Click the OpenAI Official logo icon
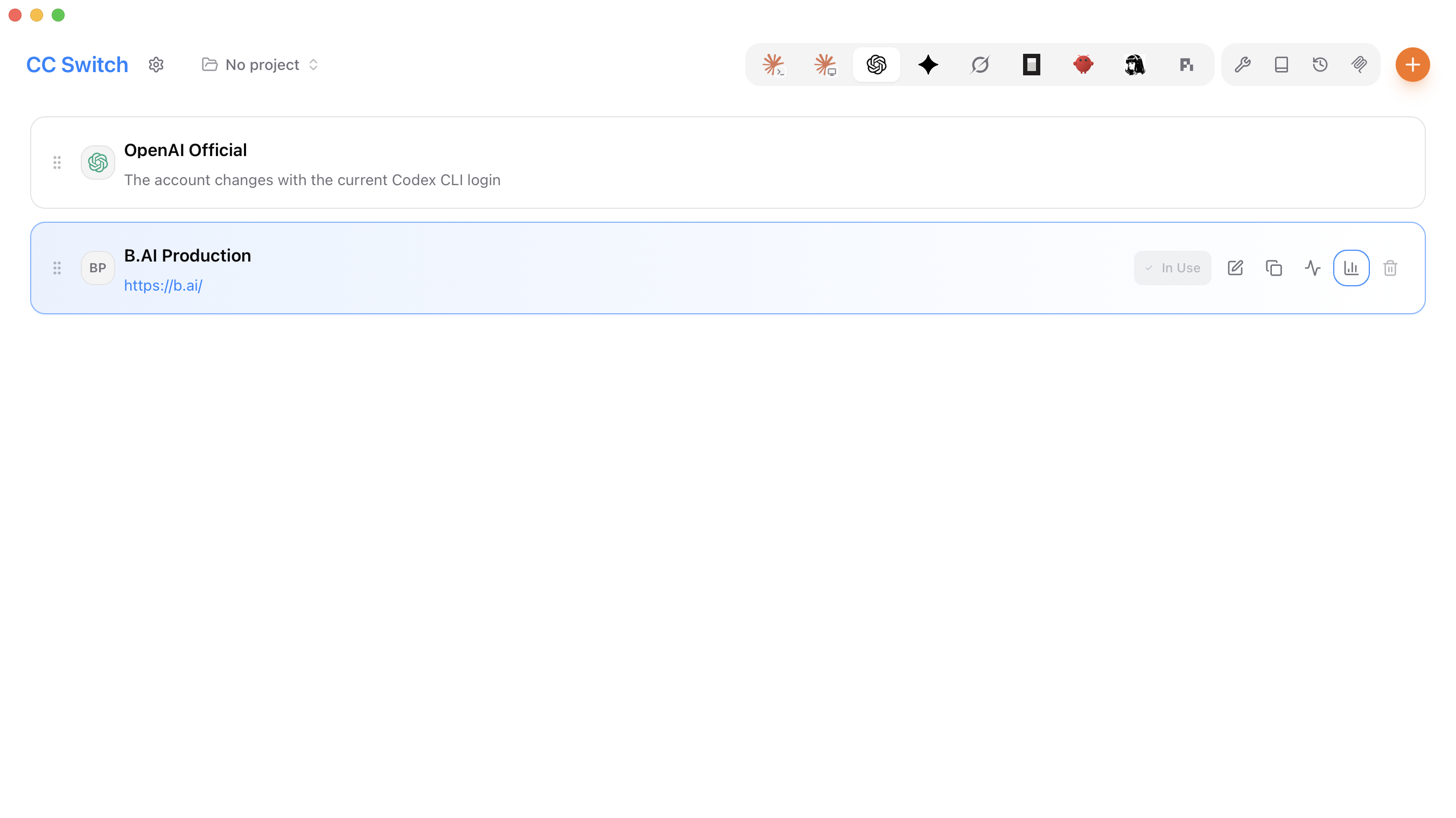 98,163
